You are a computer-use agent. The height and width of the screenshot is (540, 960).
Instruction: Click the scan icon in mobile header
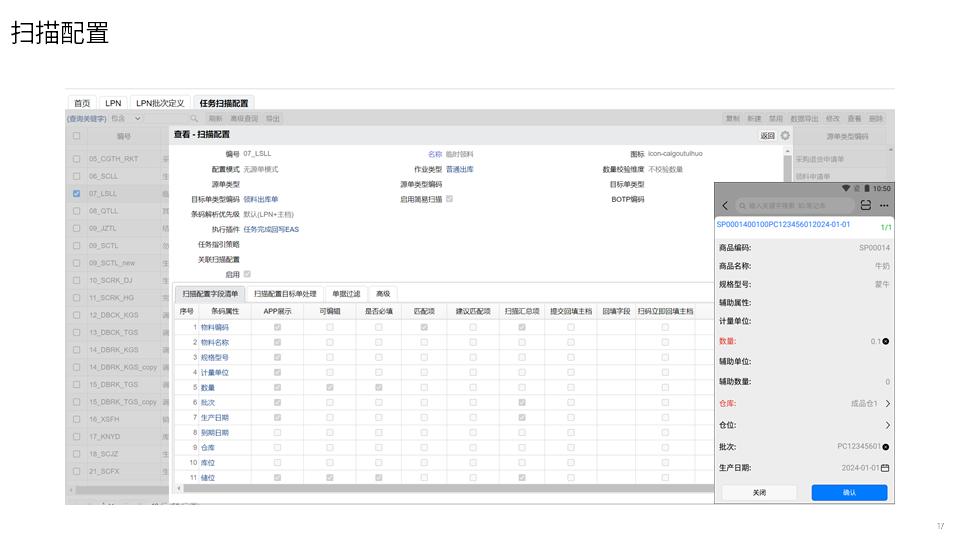pyautogui.click(x=866, y=205)
